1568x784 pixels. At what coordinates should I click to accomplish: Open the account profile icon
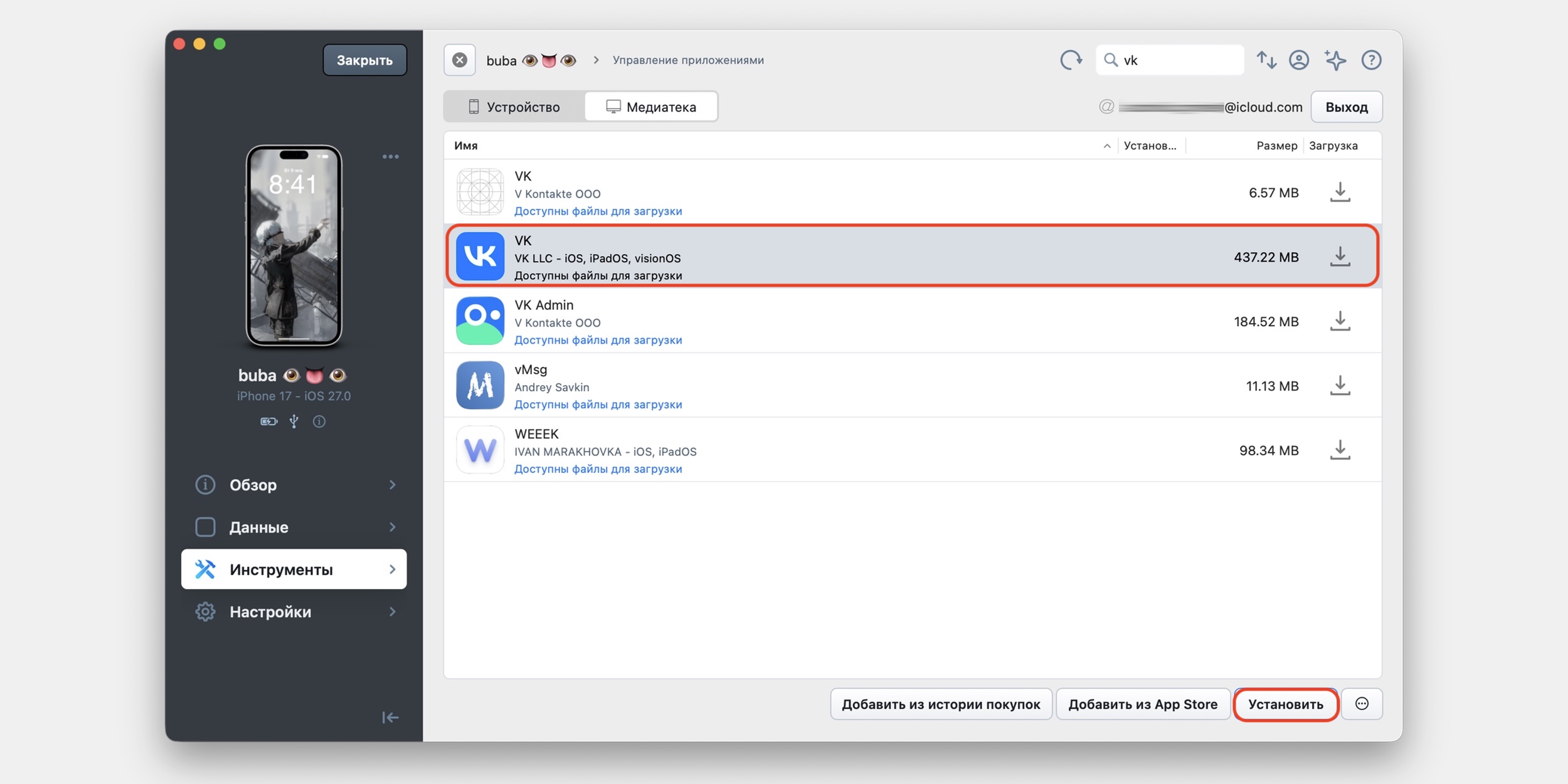tap(1299, 60)
